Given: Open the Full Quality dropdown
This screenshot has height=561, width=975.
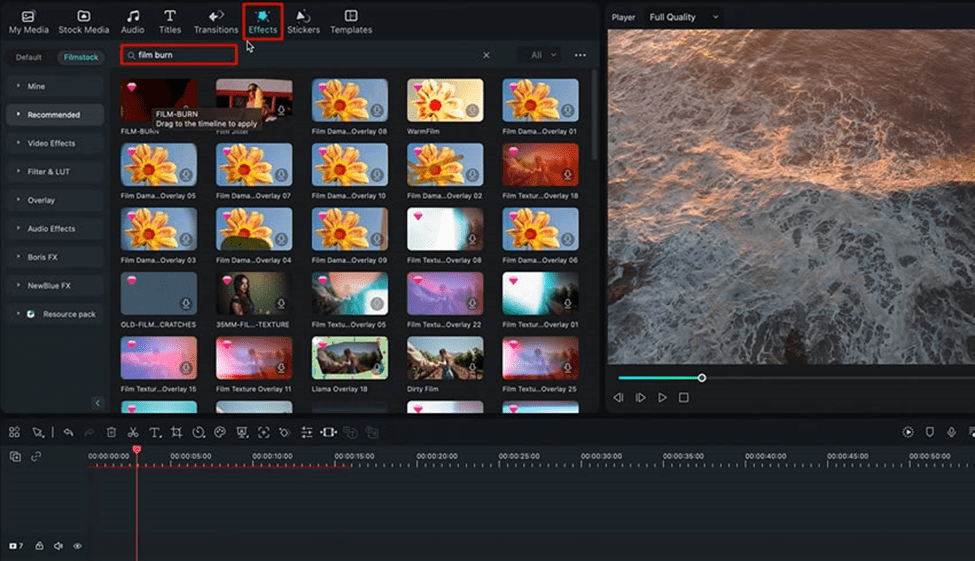Looking at the screenshot, I should (684, 17).
